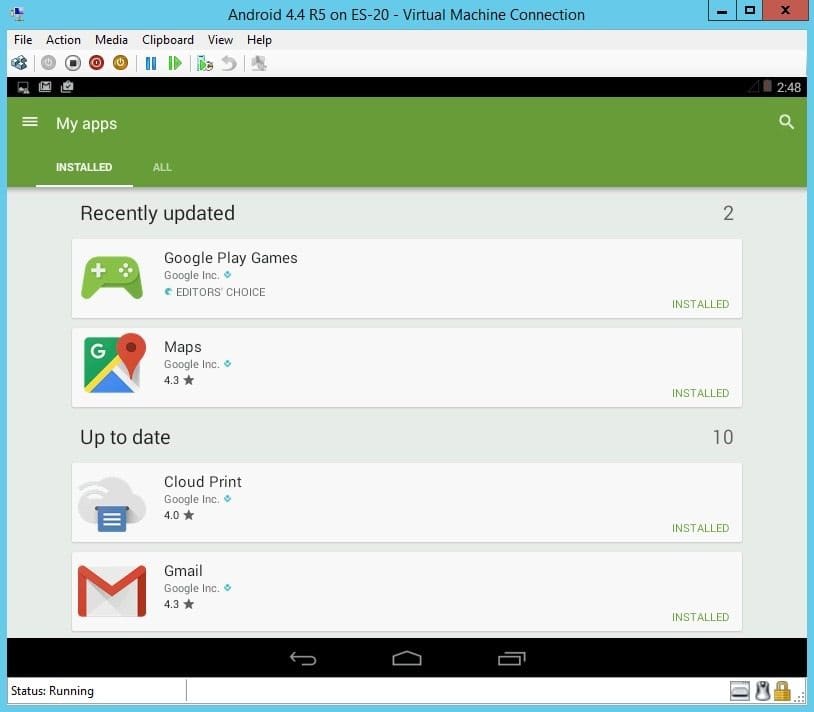Click the Up to date heading
The image size is (814, 712).
click(x=125, y=437)
